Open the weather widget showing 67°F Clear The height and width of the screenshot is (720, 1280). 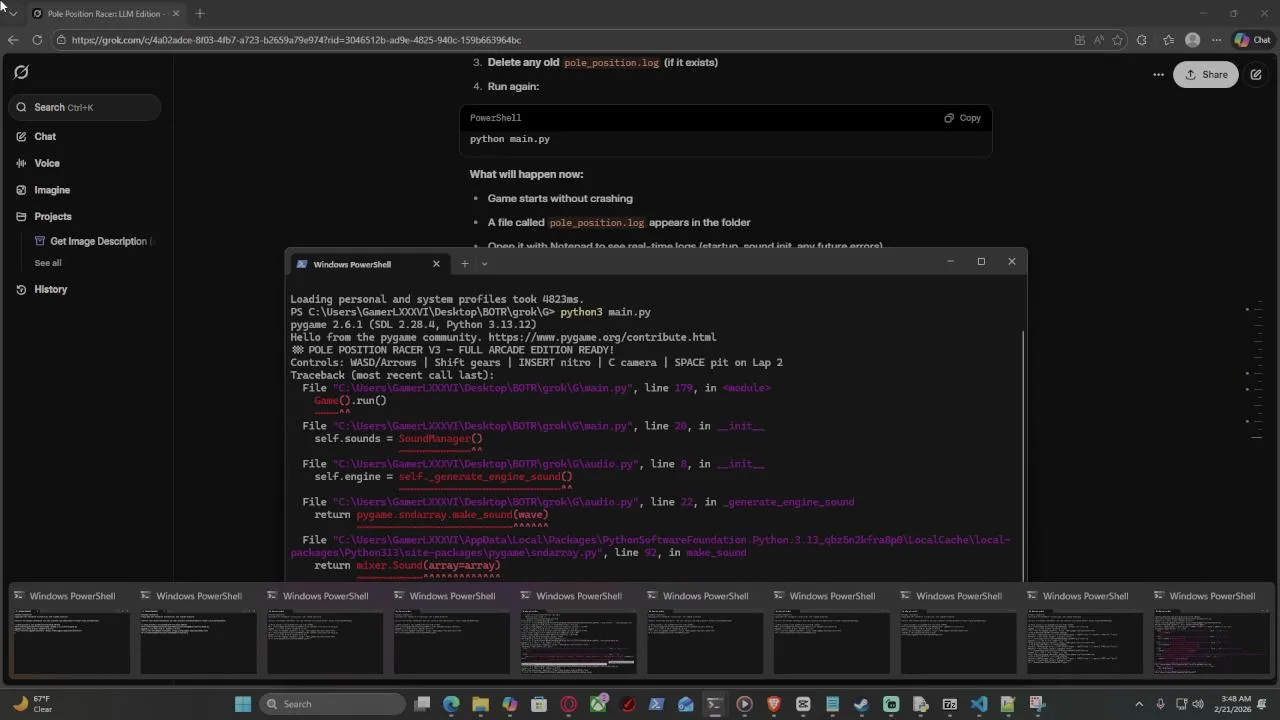pos(32,704)
